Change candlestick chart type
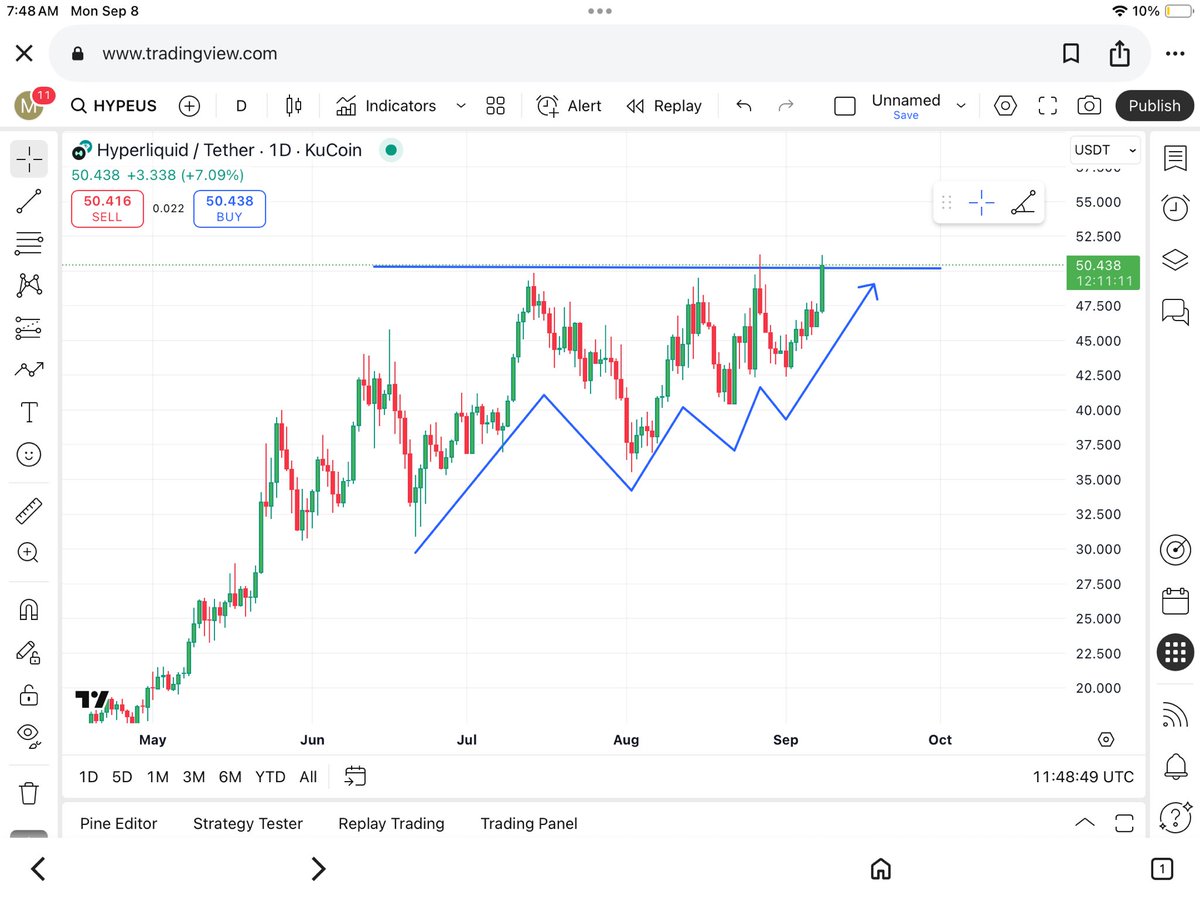This screenshot has width=1200, height=900. click(x=293, y=106)
